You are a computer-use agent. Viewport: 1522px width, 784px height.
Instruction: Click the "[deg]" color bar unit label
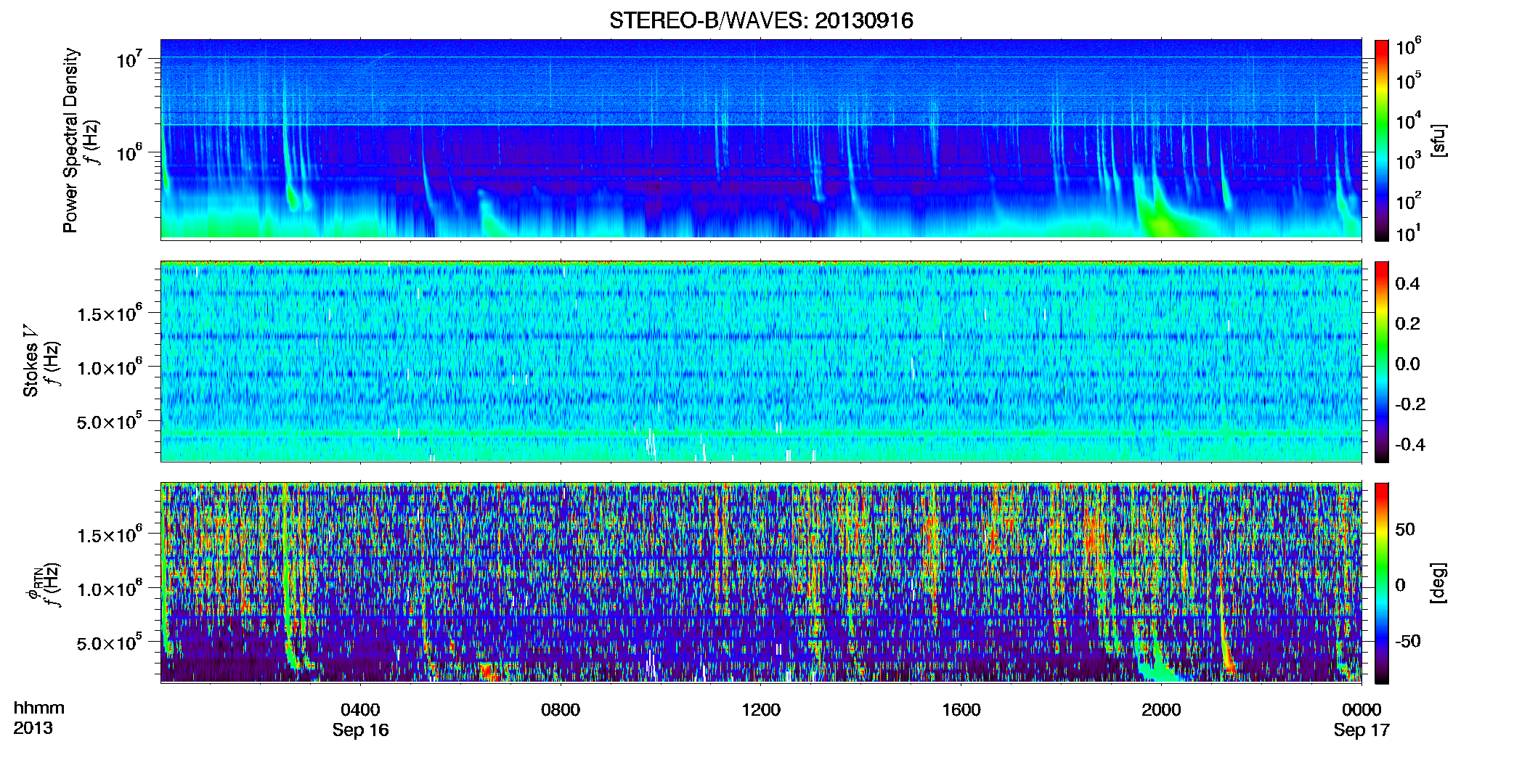1438,583
